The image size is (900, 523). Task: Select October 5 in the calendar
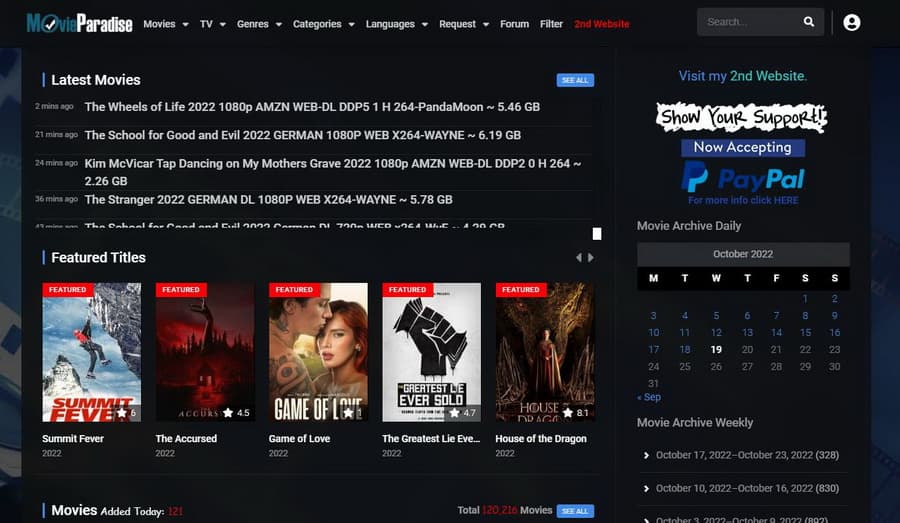click(716, 316)
